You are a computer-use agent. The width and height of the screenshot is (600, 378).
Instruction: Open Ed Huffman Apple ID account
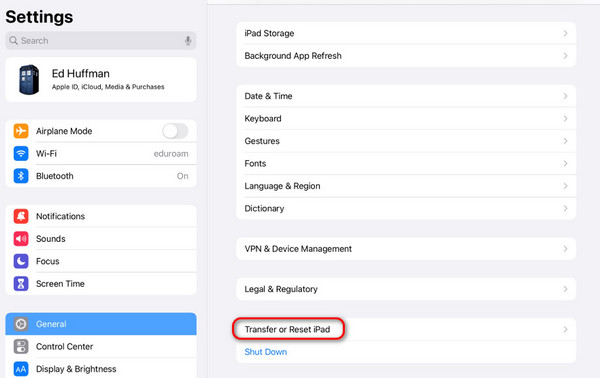pyautogui.click(x=101, y=80)
